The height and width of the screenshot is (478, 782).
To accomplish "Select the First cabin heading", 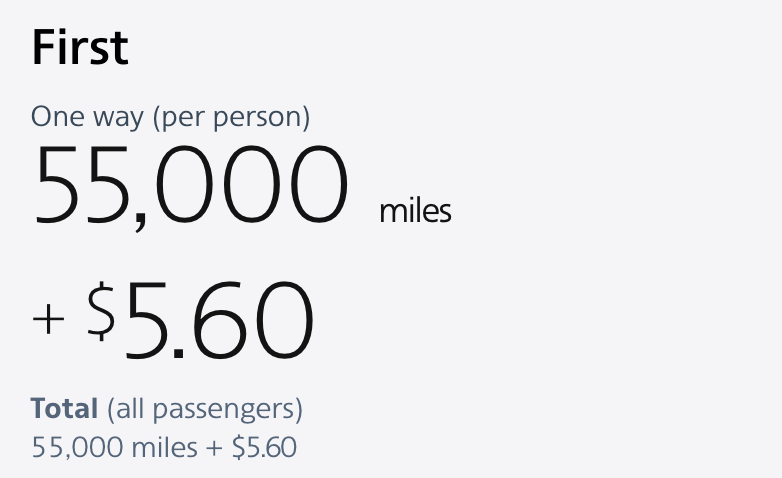I will click(80, 47).
